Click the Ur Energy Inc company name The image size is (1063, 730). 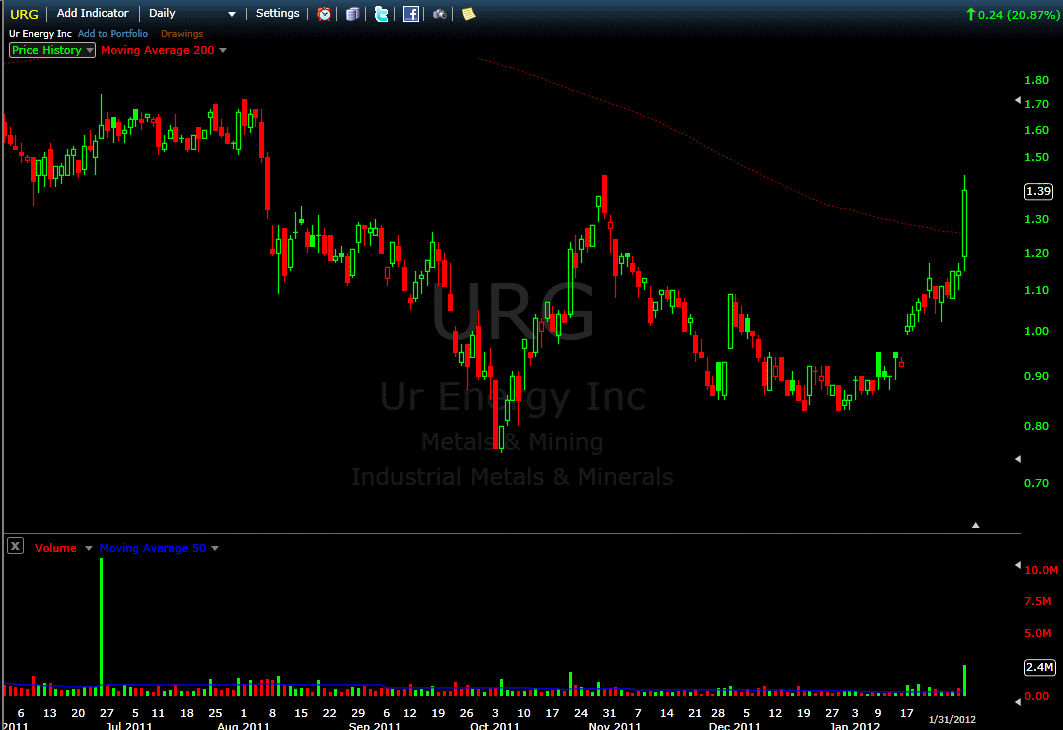(x=40, y=33)
